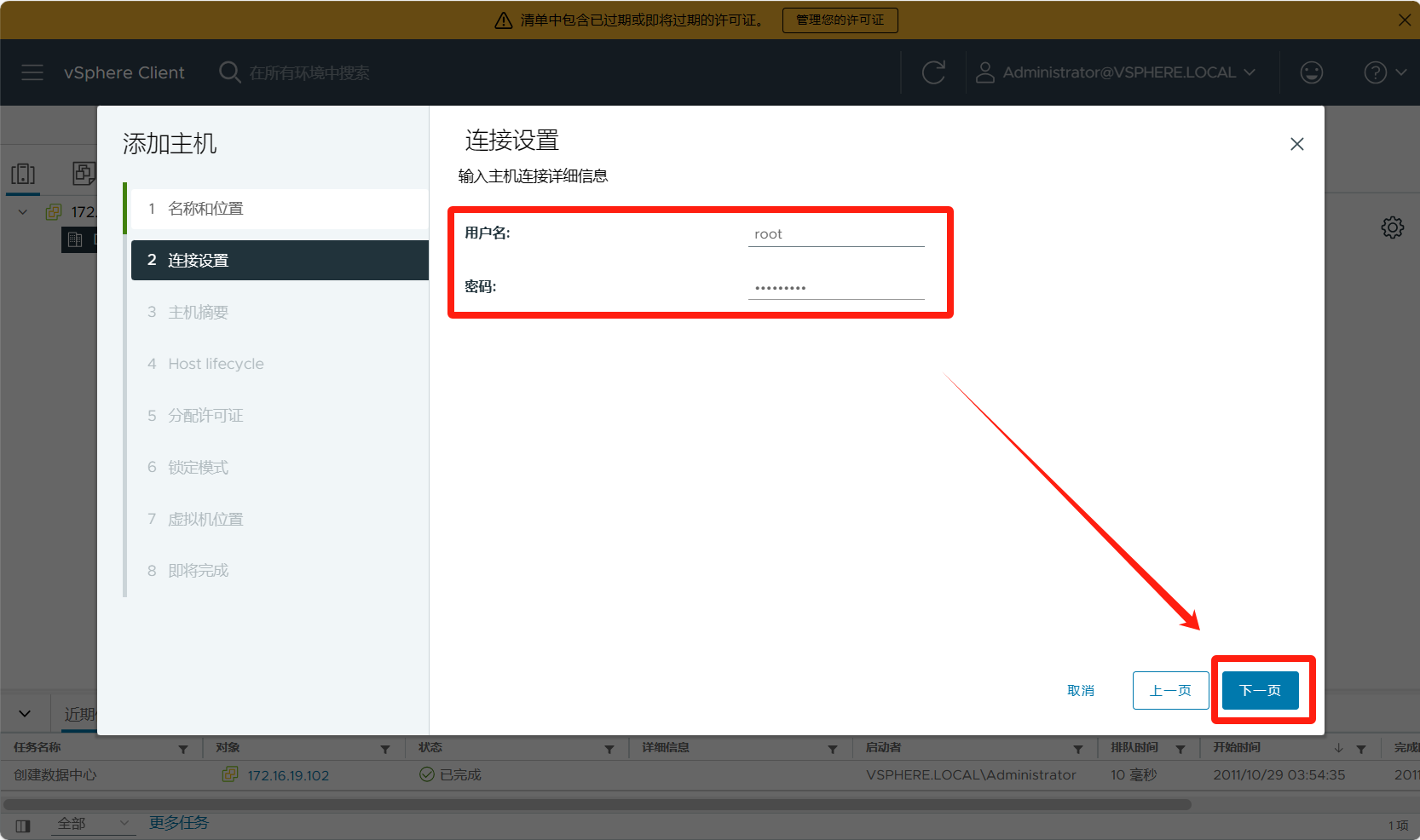Click the settings gear icon
Screen dimensions: 1420x840
click(1392, 227)
